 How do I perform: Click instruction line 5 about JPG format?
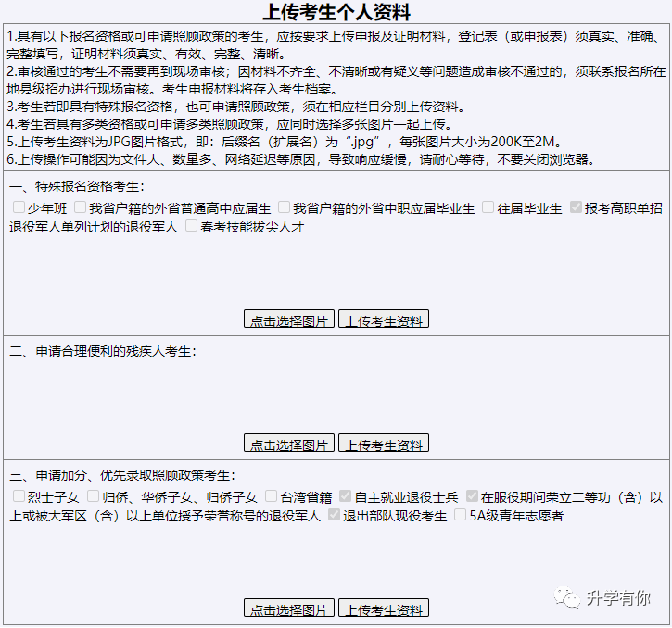point(284,142)
